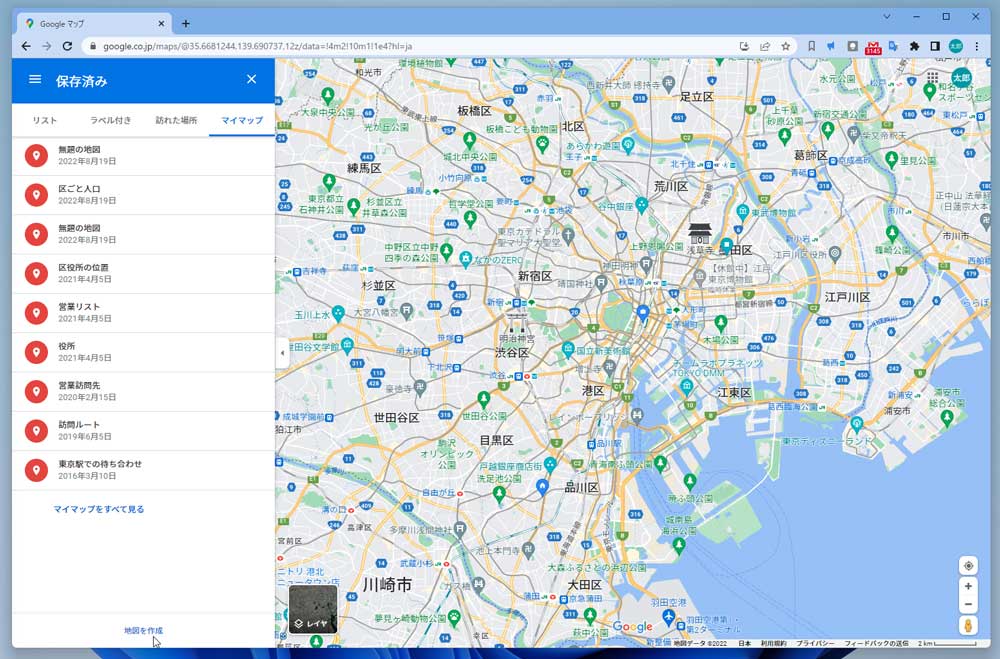This screenshot has height=659, width=1000.
Task: Switch to the リスト tab
Action: (45, 120)
